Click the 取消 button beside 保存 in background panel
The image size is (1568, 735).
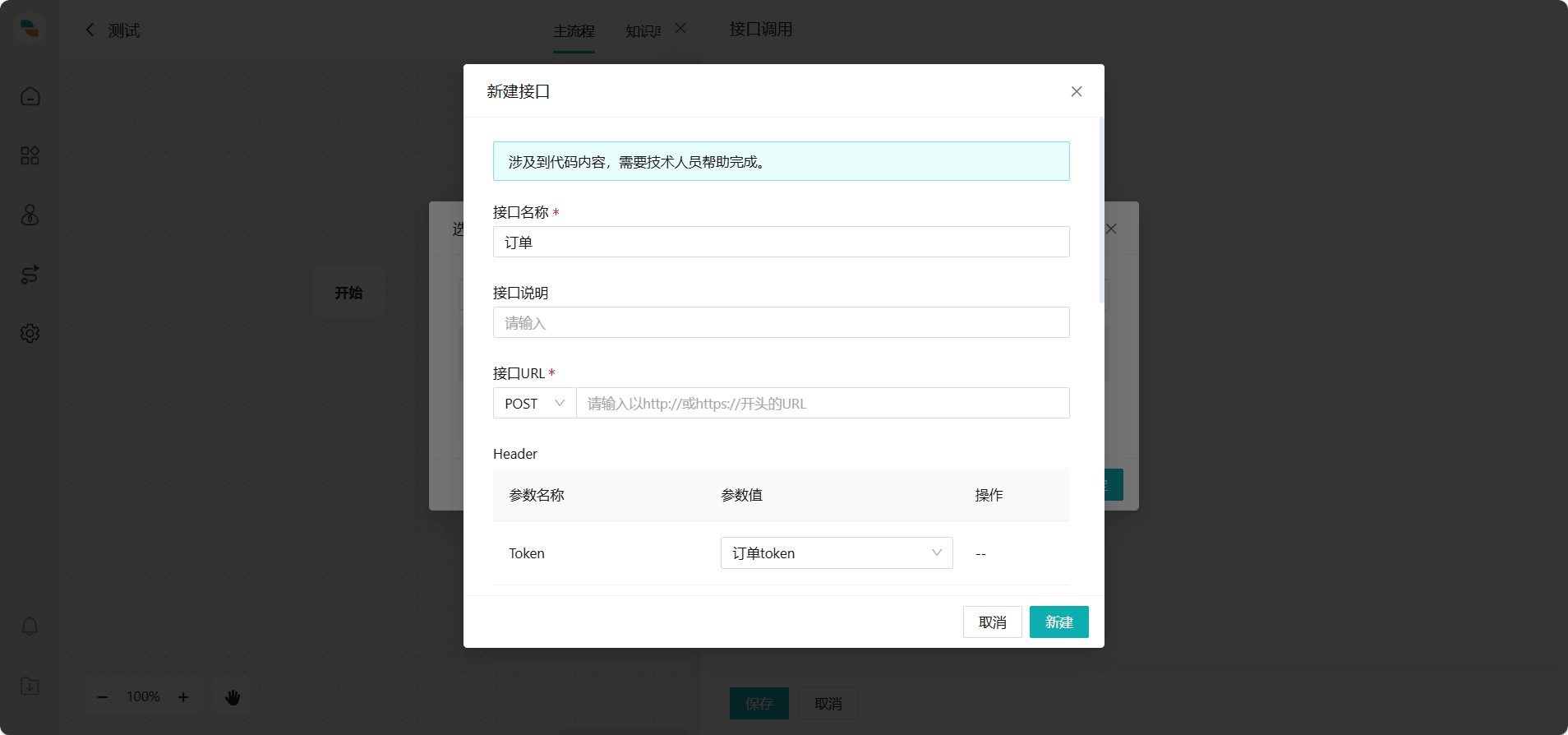point(828,703)
